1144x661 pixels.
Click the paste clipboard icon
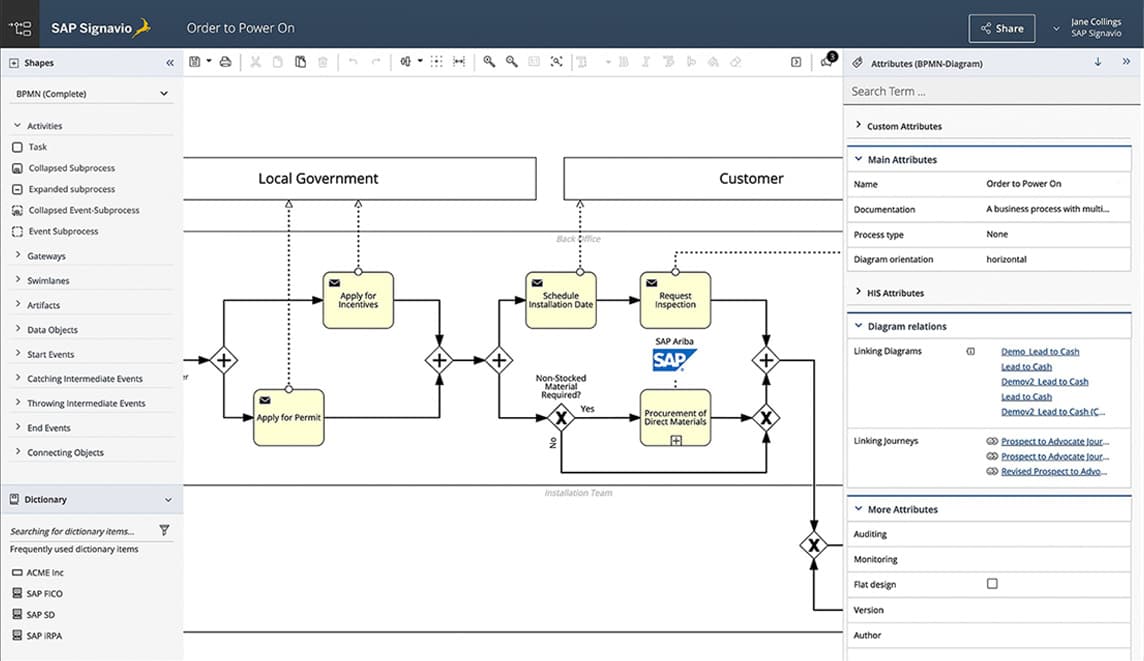(300, 62)
